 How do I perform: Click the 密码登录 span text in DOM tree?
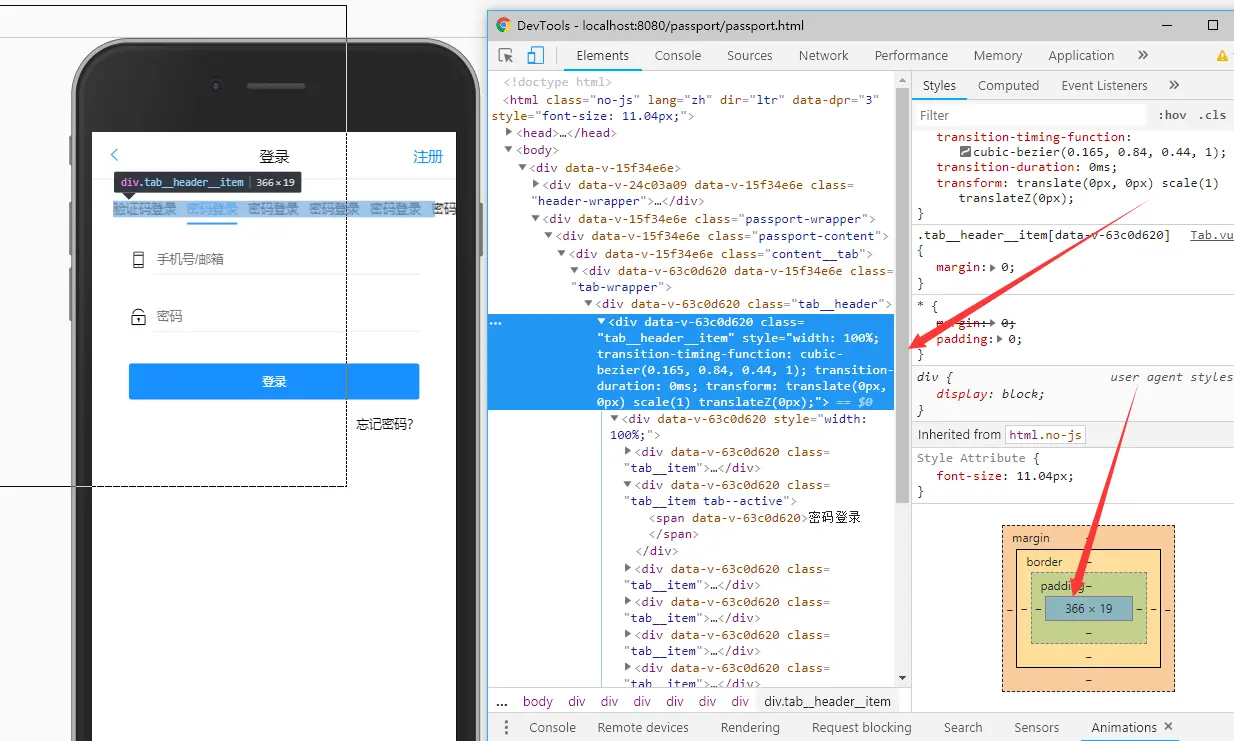(x=834, y=518)
